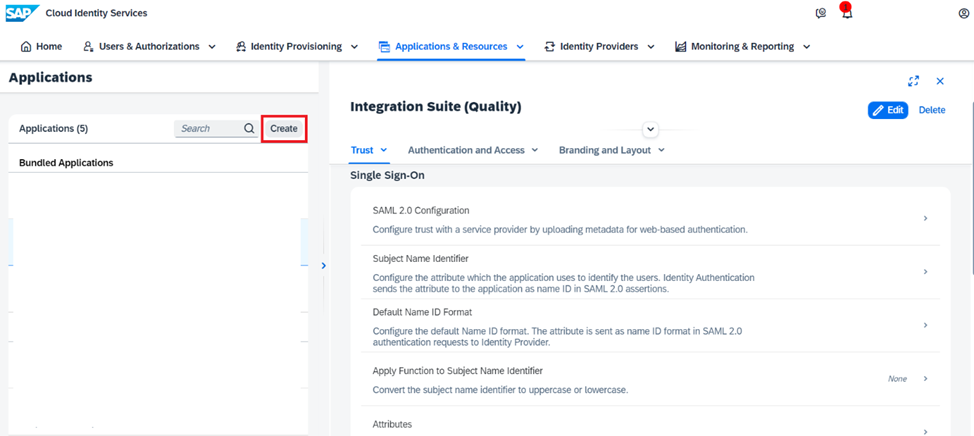Open the Attributes setting

point(650,422)
